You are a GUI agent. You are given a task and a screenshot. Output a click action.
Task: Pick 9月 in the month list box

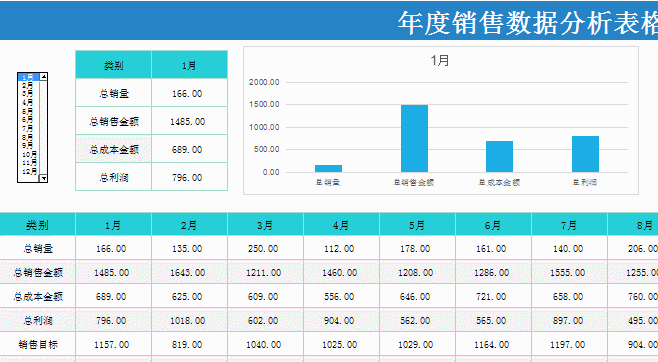(28, 146)
